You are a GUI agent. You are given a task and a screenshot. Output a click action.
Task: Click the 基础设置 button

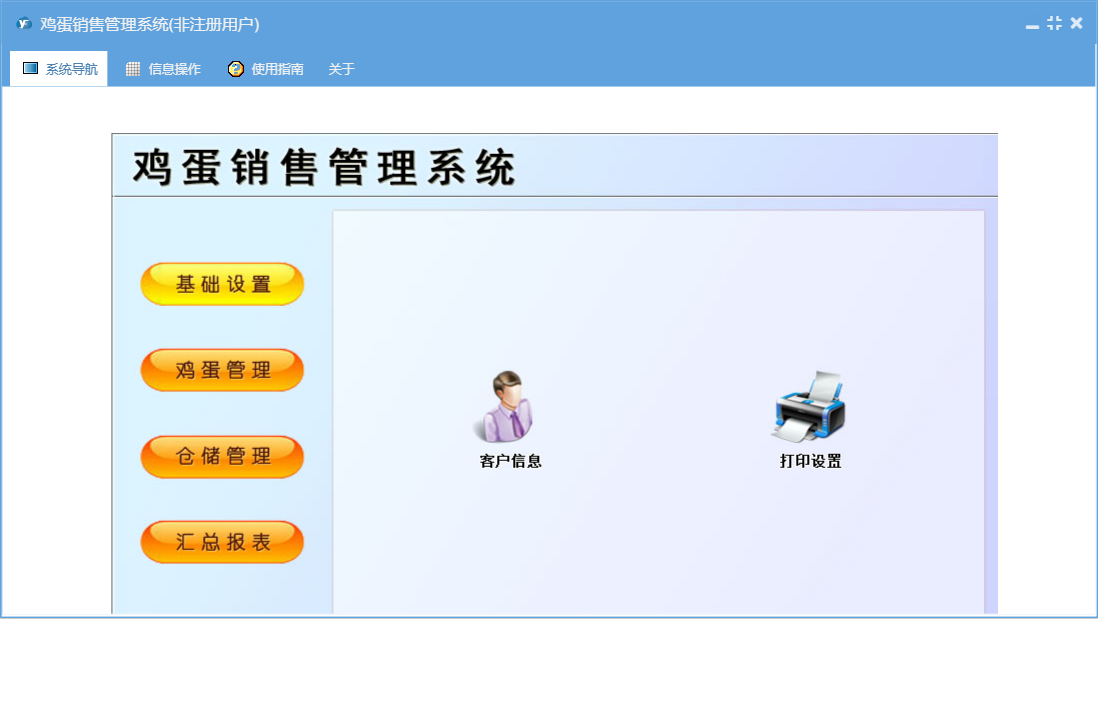click(222, 284)
